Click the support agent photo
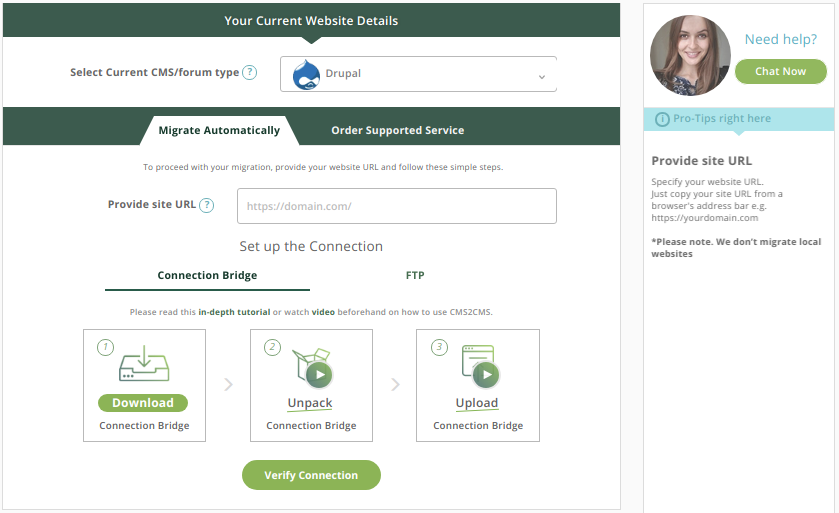The width and height of the screenshot is (839, 513). point(690,55)
